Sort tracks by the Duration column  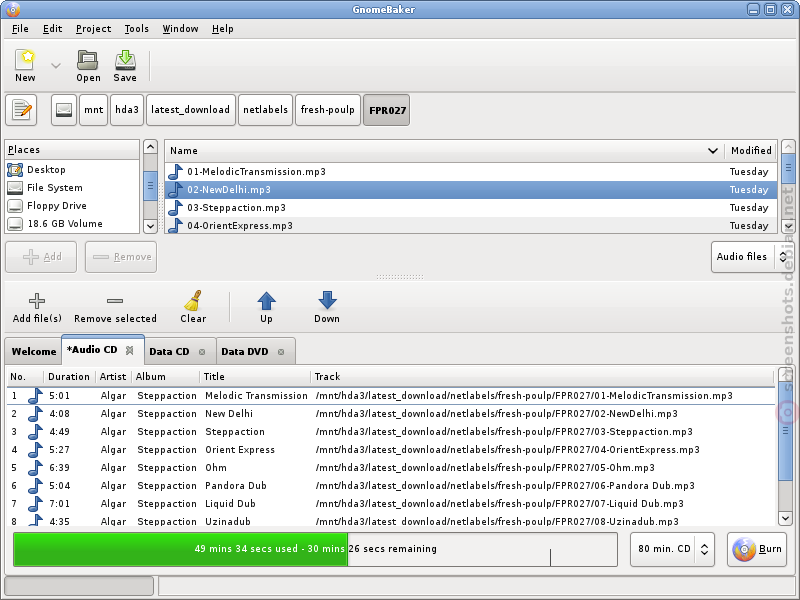[x=69, y=377]
